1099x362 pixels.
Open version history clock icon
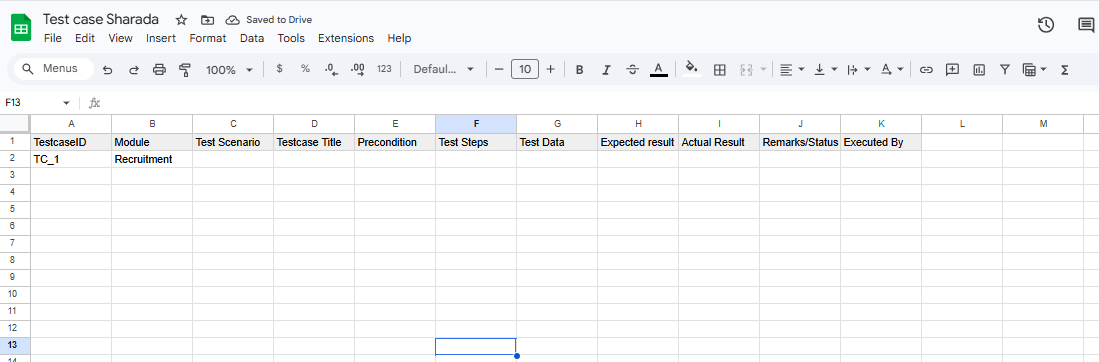click(x=1046, y=25)
